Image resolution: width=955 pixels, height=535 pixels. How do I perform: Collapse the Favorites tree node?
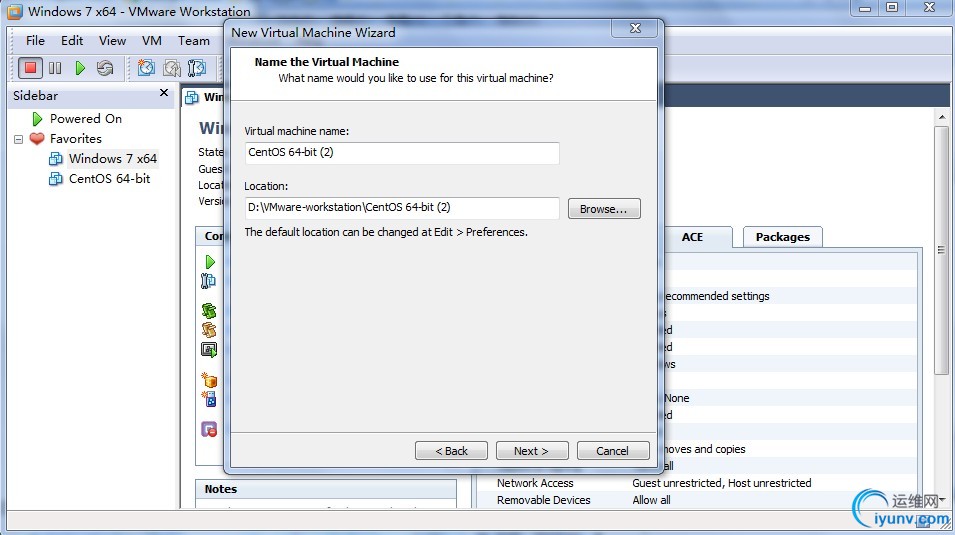point(18,139)
